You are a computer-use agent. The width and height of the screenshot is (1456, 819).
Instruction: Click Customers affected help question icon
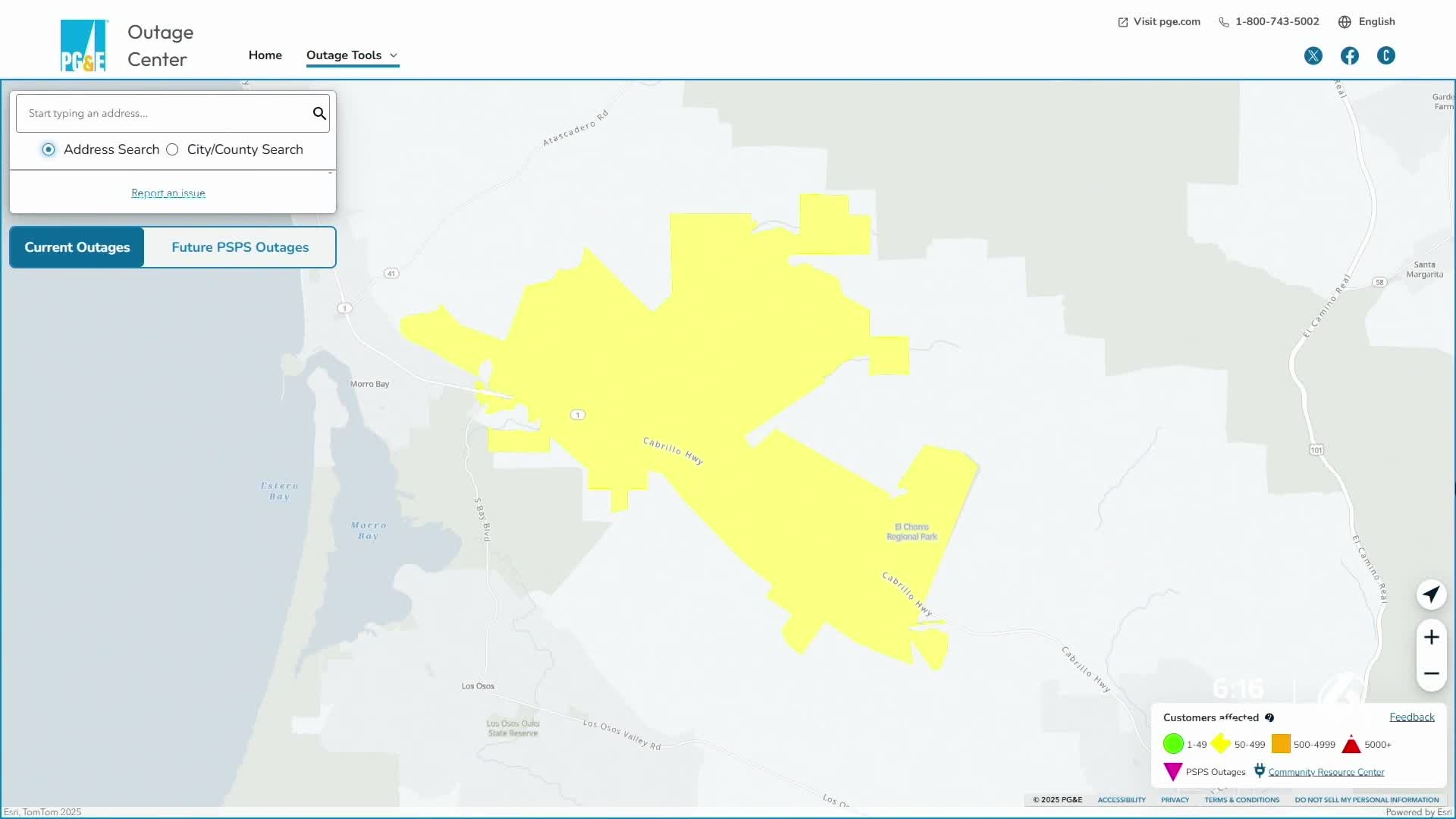(x=1269, y=717)
